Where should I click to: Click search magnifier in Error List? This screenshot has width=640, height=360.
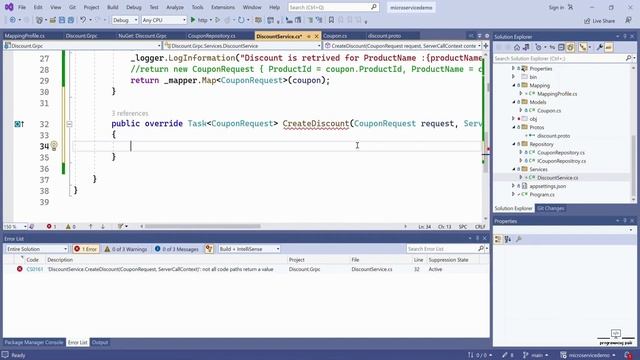coord(481,249)
